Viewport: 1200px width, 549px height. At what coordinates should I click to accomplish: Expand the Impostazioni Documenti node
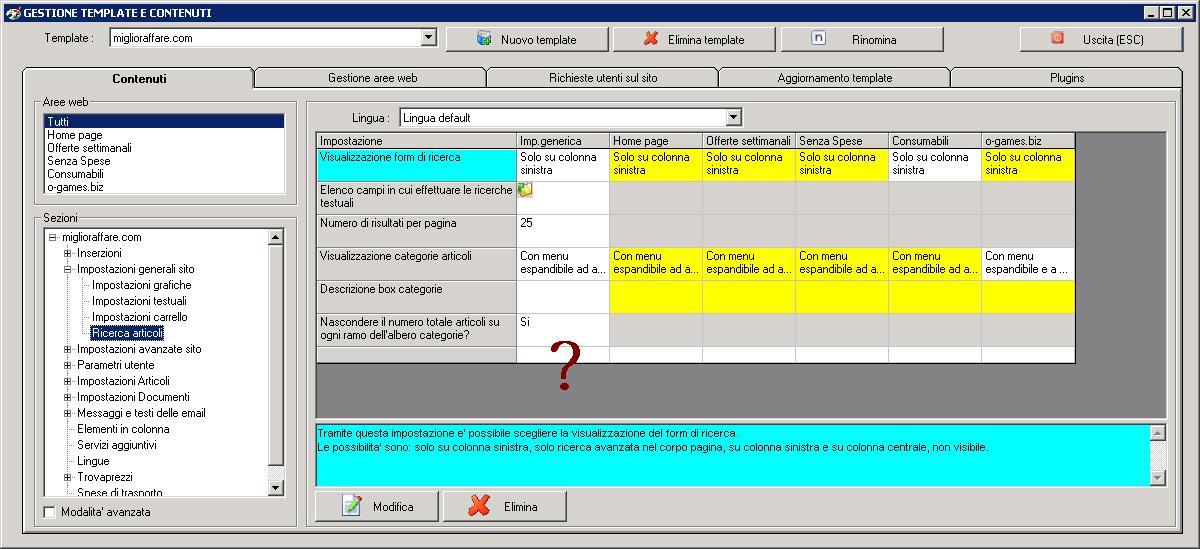coord(67,397)
